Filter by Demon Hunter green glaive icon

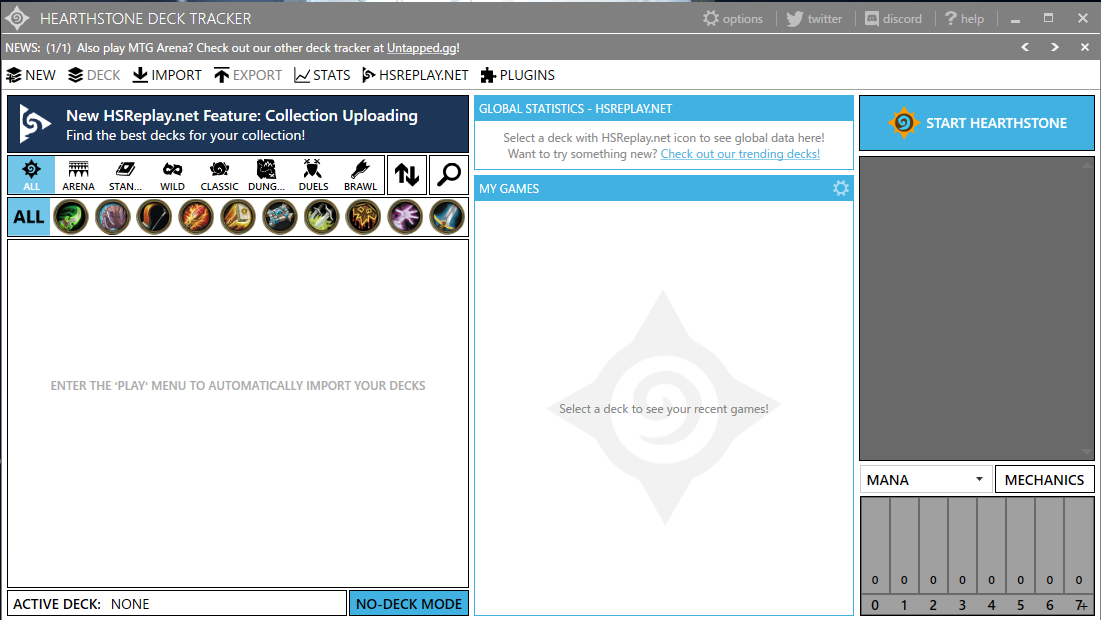(x=71, y=217)
